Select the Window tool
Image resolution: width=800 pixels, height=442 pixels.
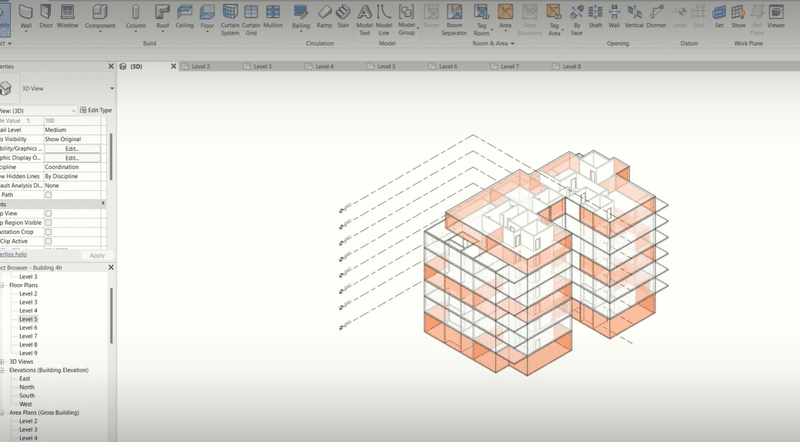[x=67, y=16]
